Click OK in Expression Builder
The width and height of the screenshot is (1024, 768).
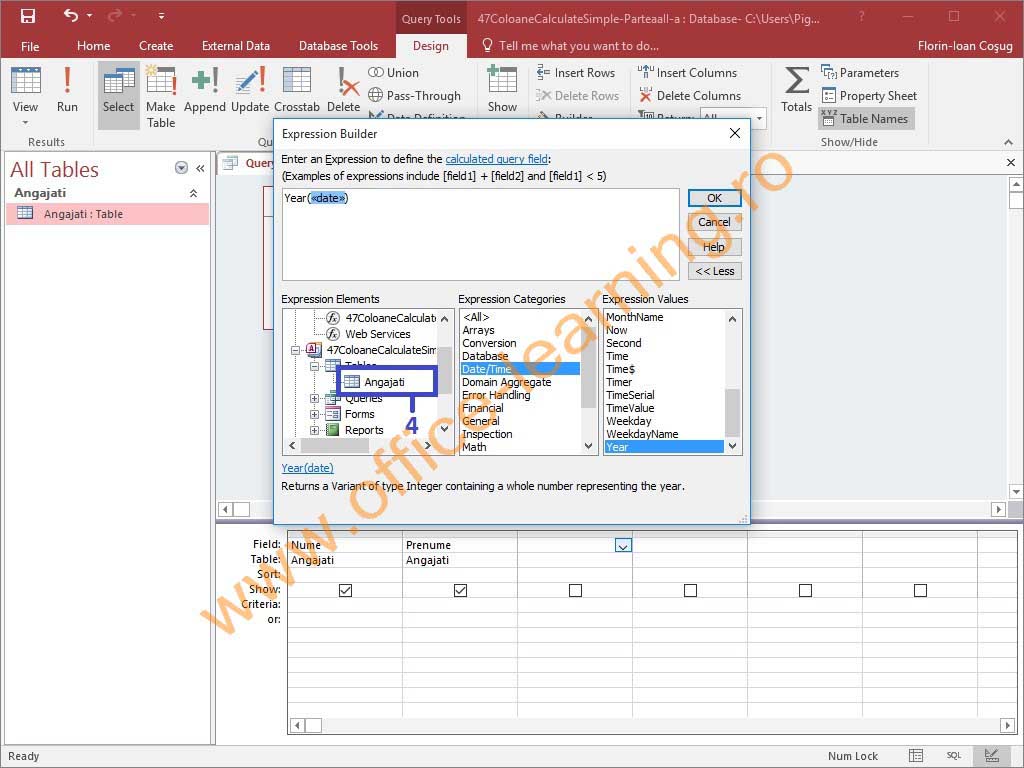(x=714, y=198)
